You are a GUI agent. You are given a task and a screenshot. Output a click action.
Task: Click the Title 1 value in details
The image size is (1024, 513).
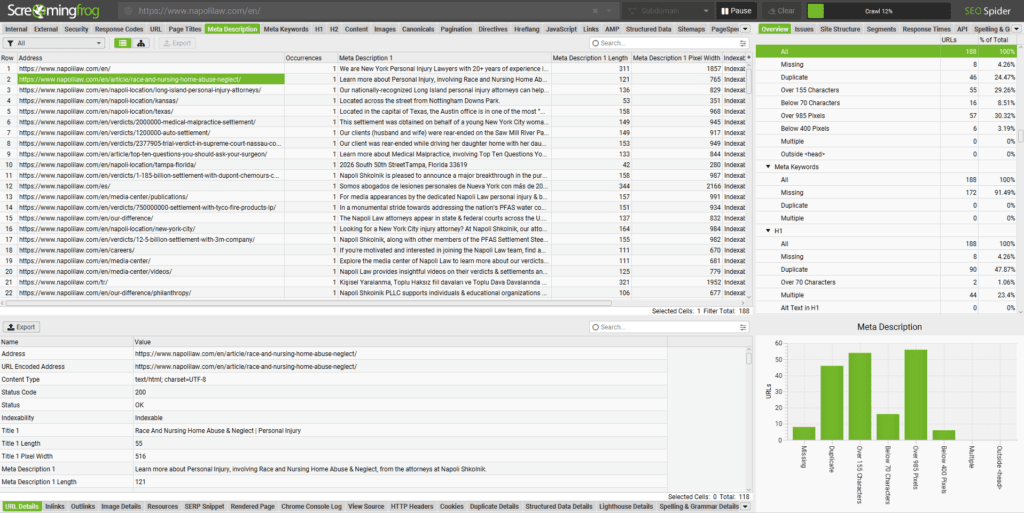tap(217, 431)
